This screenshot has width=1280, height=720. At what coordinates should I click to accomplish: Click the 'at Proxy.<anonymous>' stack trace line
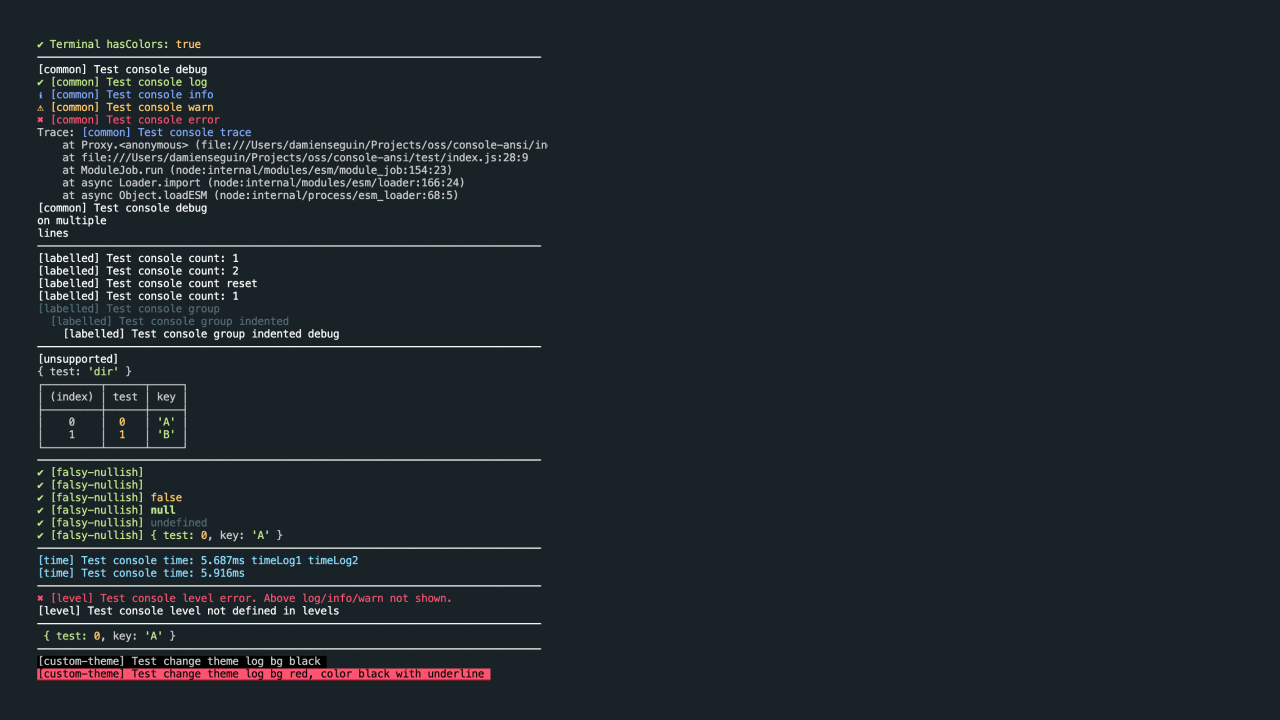305,145
